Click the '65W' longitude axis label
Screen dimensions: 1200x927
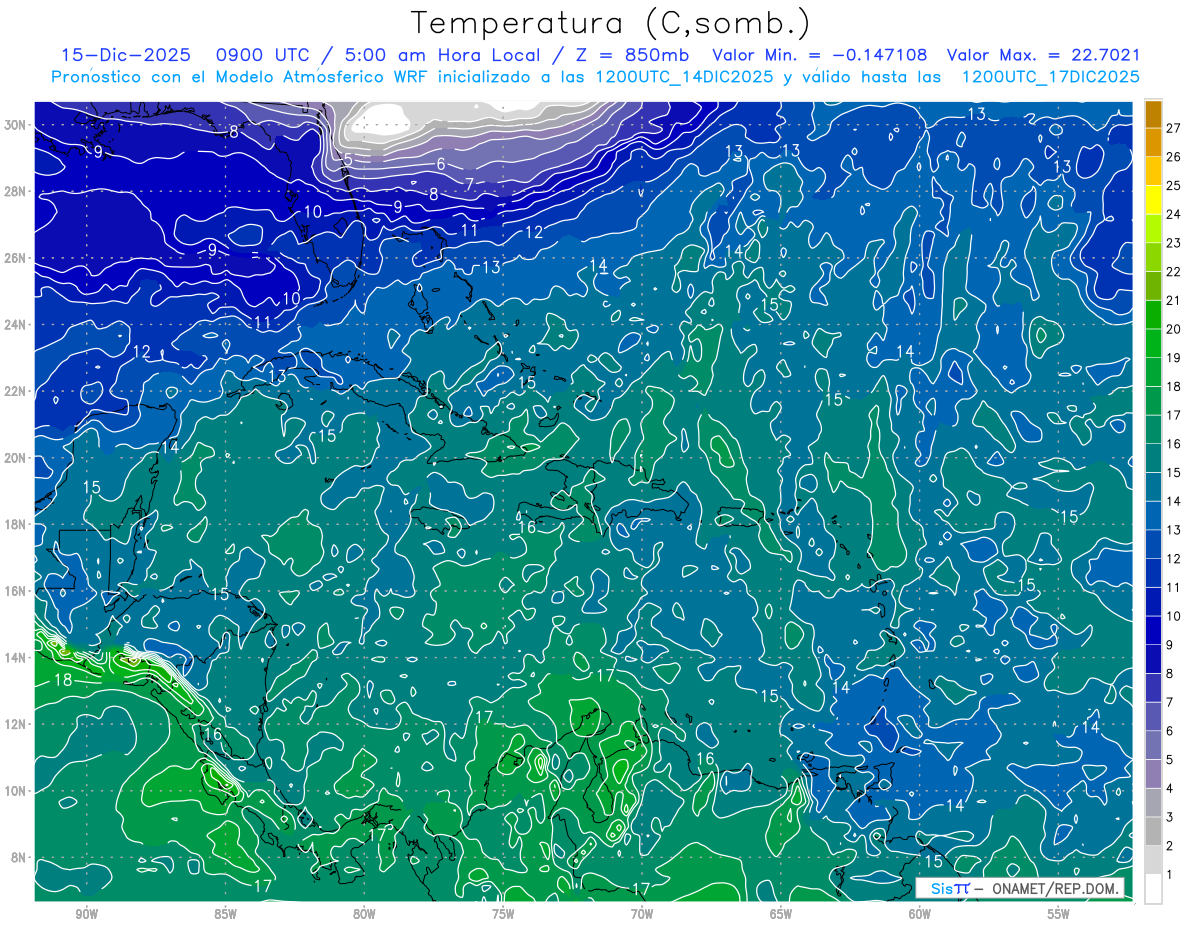point(781,914)
